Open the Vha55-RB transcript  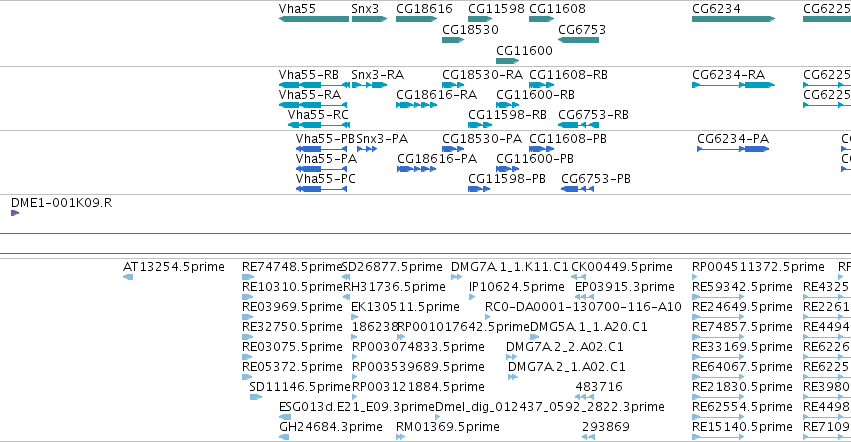tap(314, 85)
